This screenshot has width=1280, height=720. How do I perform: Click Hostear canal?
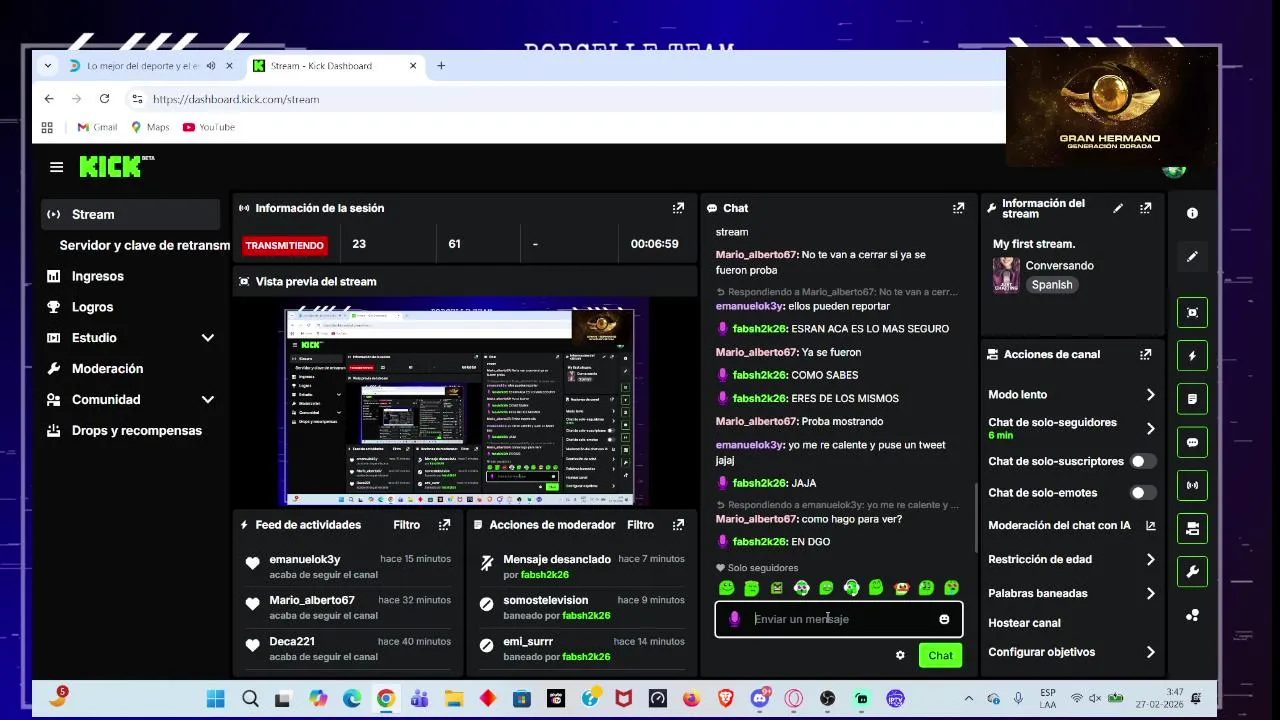click(1024, 622)
